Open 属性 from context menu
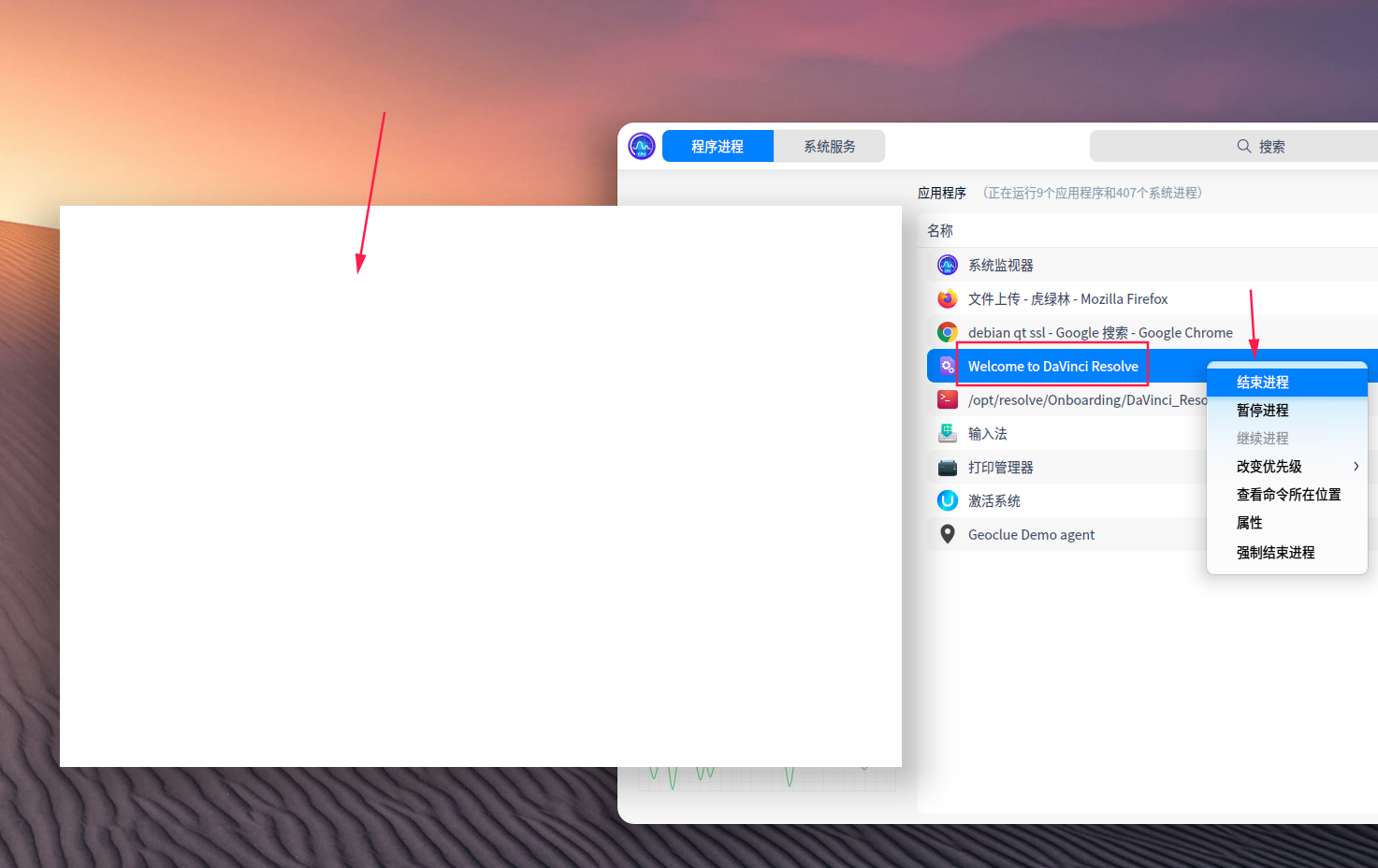This screenshot has height=868, width=1378. tap(1249, 522)
